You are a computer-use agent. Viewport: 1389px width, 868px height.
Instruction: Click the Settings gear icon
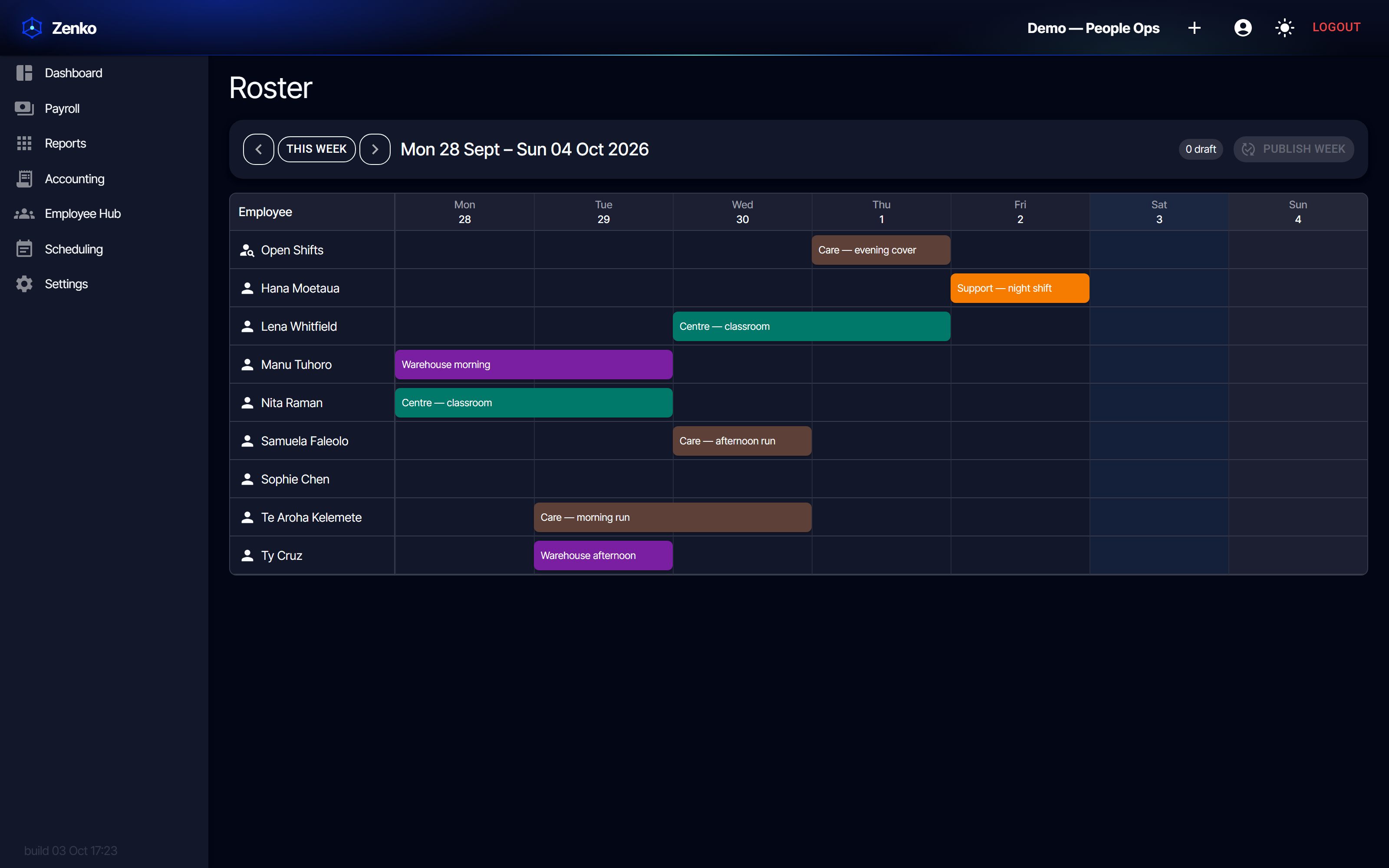tap(24, 284)
